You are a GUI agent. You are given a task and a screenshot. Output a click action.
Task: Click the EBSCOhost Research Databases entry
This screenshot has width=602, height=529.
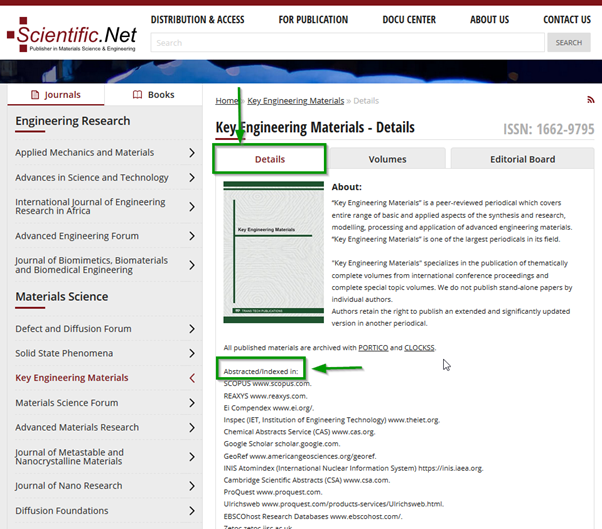coord(313,516)
